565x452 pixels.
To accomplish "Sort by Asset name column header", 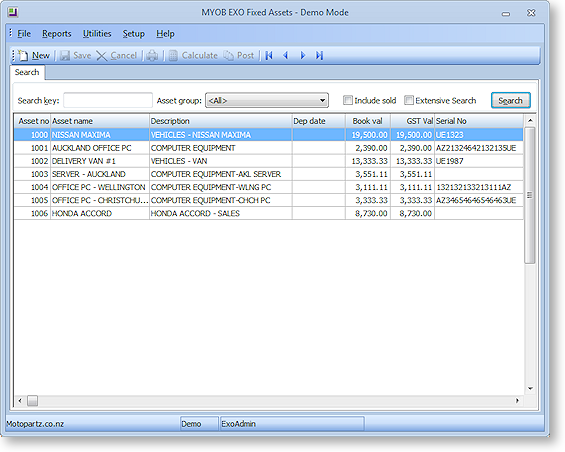I will pos(100,121).
